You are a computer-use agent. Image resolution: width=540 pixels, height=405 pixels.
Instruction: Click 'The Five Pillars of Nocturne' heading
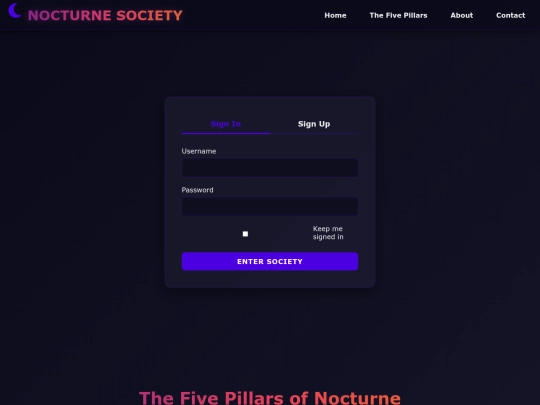point(270,398)
